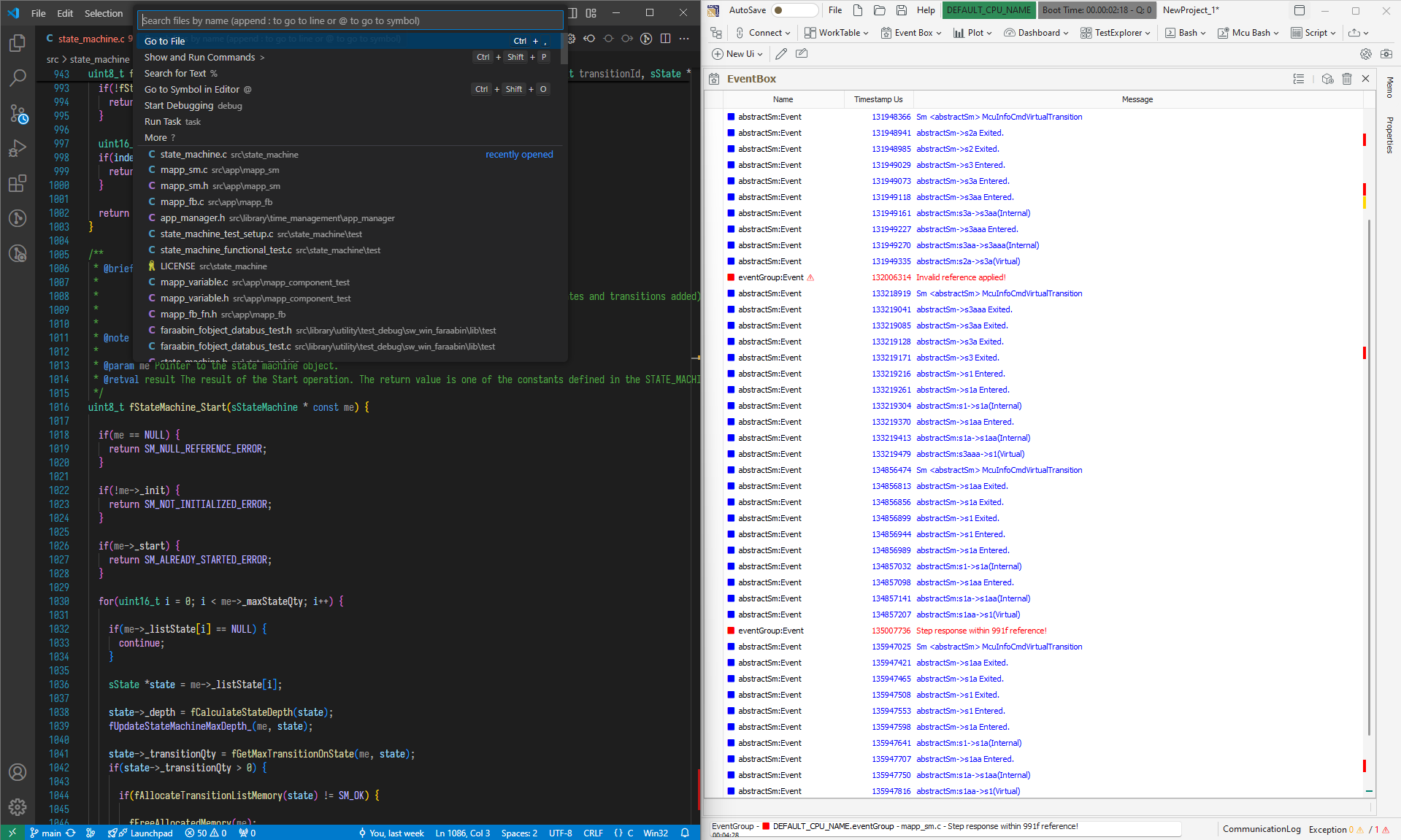Open File menu in right application
The height and width of the screenshot is (840, 1401).
(x=835, y=10)
